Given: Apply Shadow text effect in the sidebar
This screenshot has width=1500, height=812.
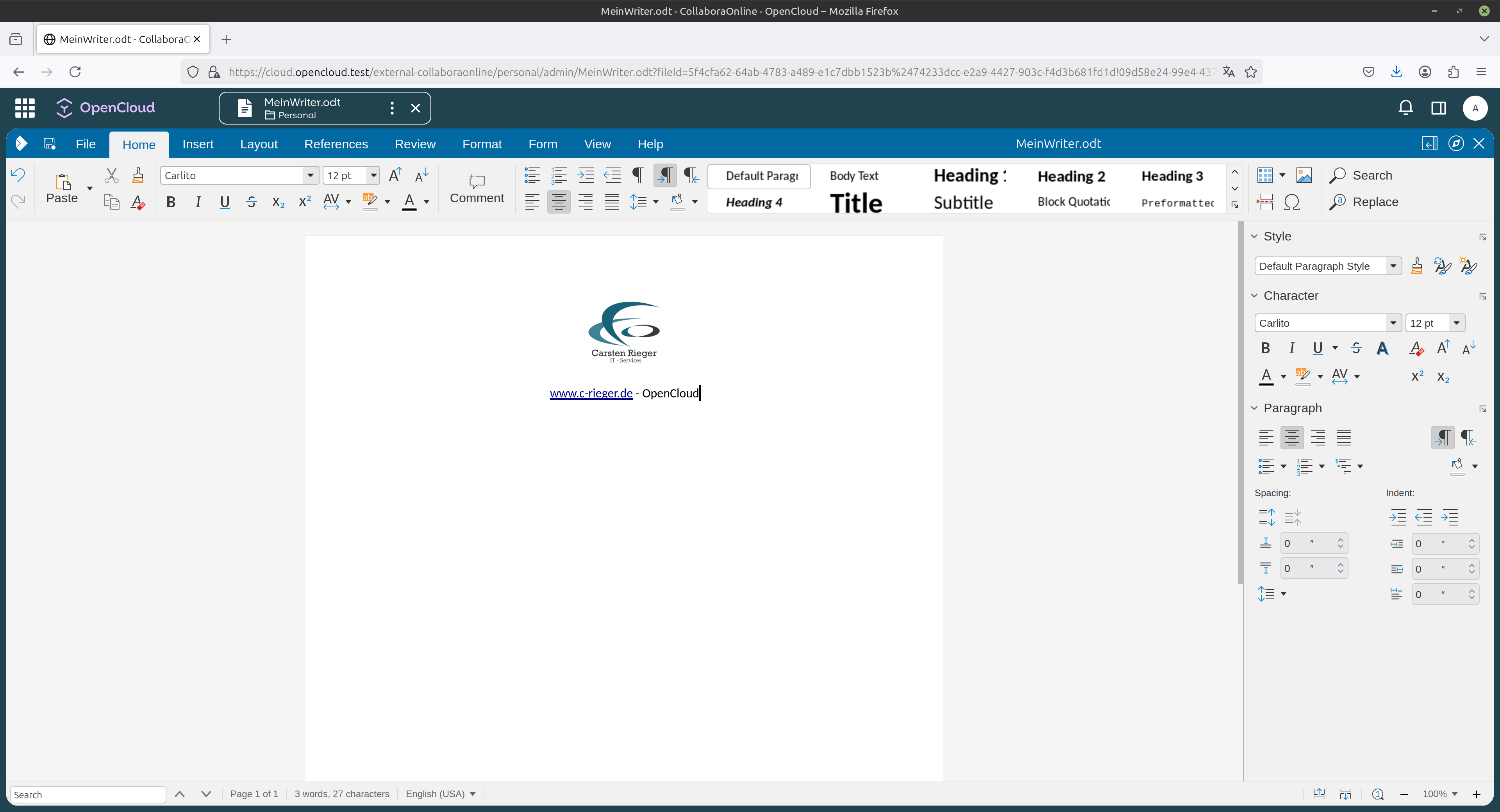Looking at the screenshot, I should point(1382,348).
